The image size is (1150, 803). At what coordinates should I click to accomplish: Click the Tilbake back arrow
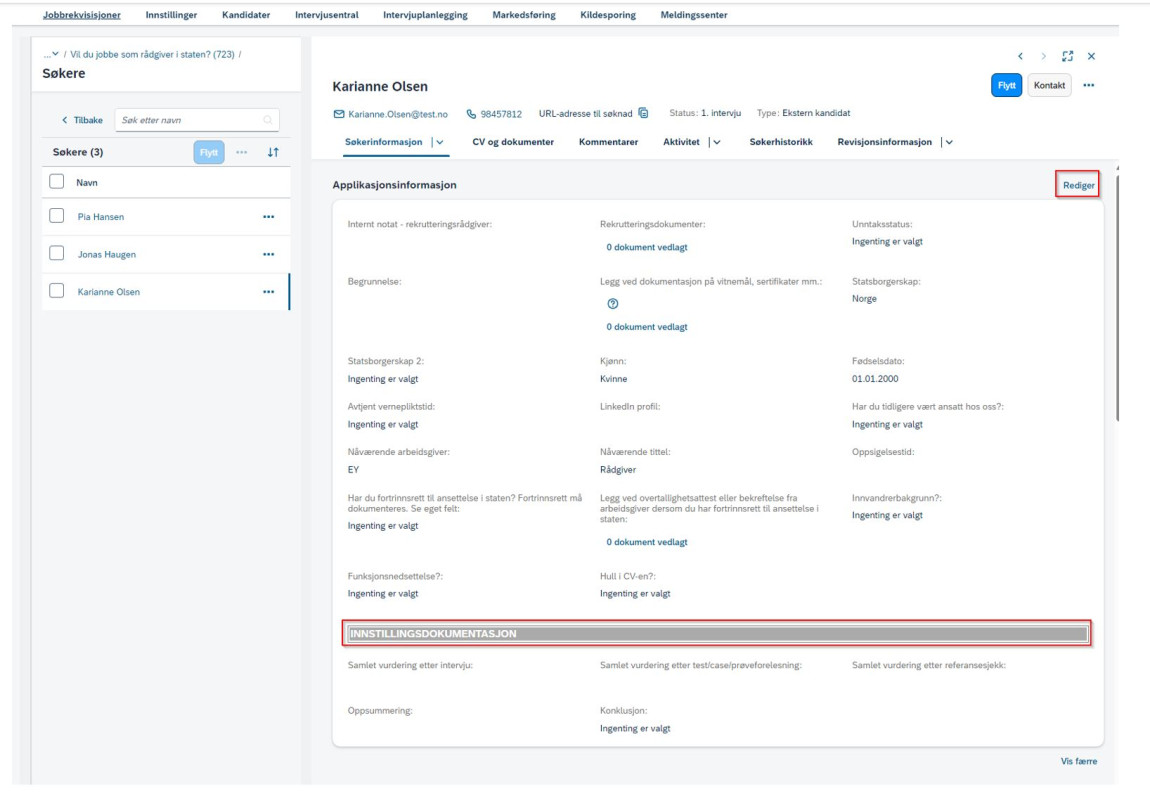click(65, 120)
